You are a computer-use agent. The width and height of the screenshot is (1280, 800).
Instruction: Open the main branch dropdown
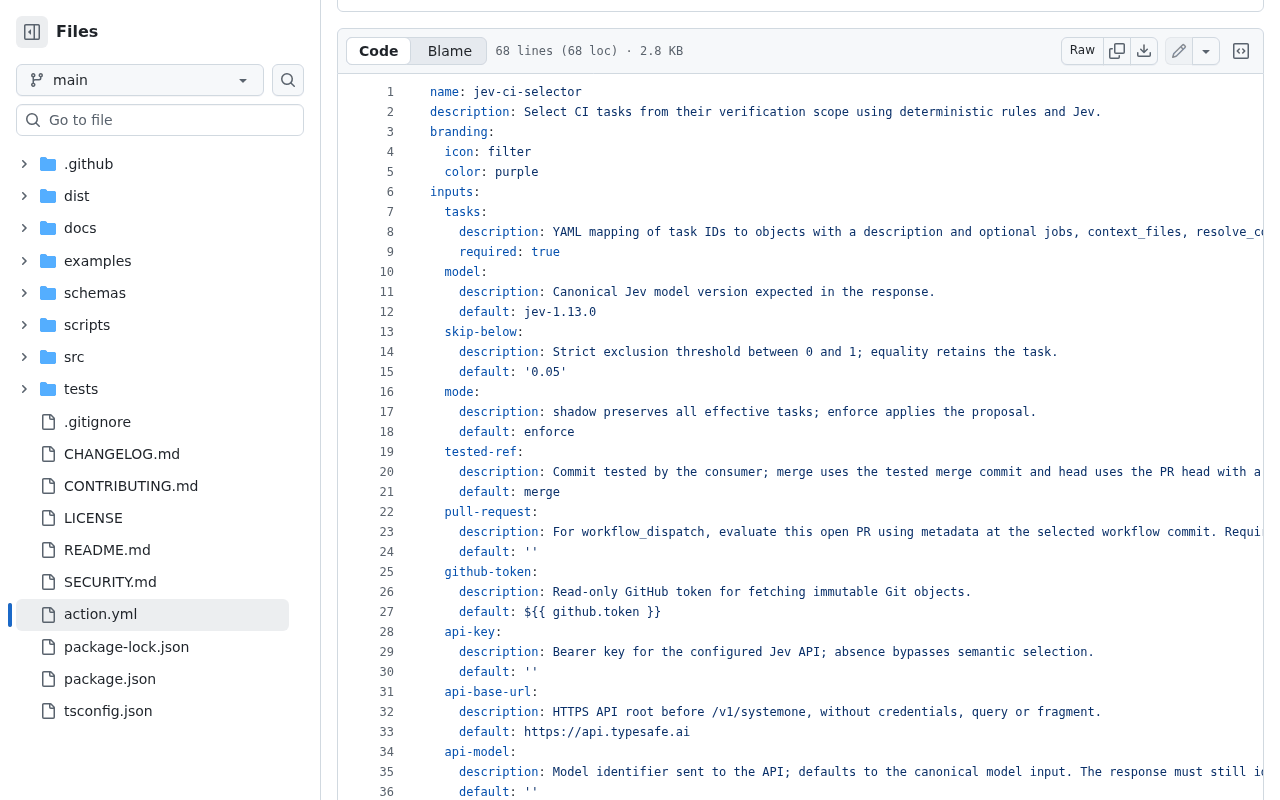[x=140, y=80]
